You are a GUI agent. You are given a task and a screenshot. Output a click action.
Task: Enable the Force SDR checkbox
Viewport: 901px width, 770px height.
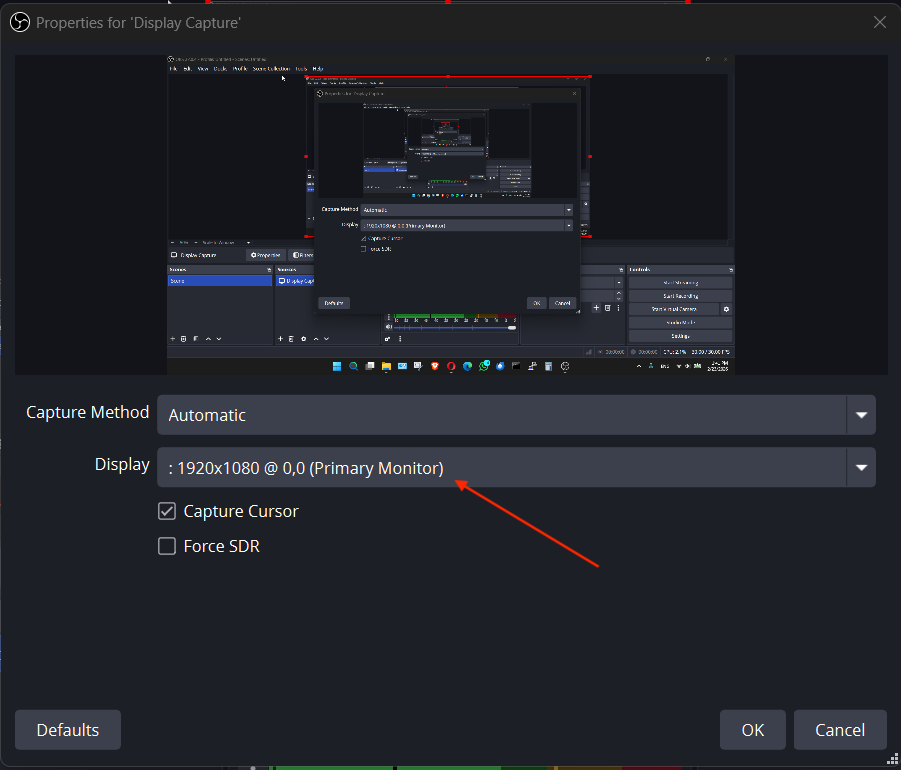tap(167, 546)
